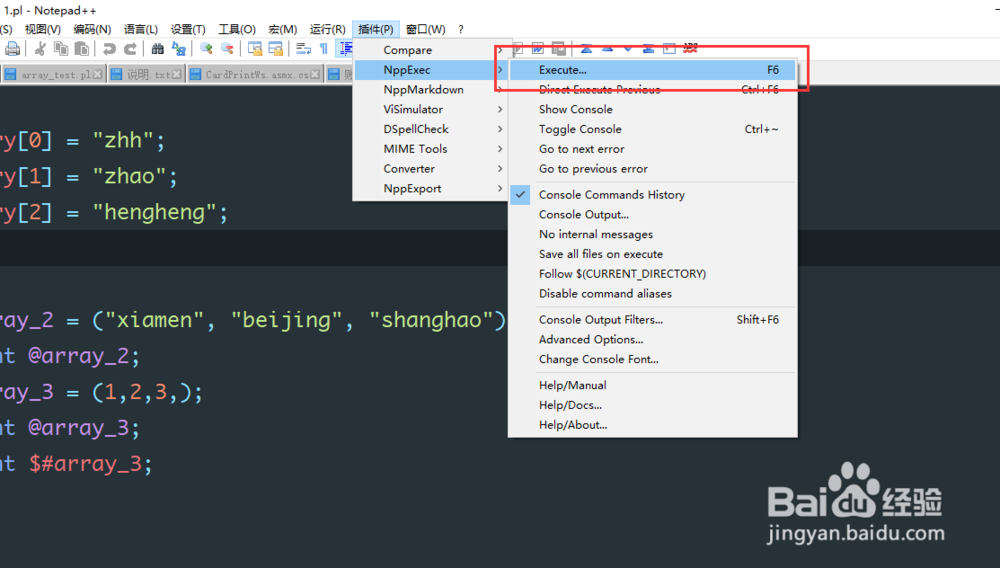Click the Markdown viewer W toolbar icon
Screen dimensions: 1000x568
[x=538, y=48]
